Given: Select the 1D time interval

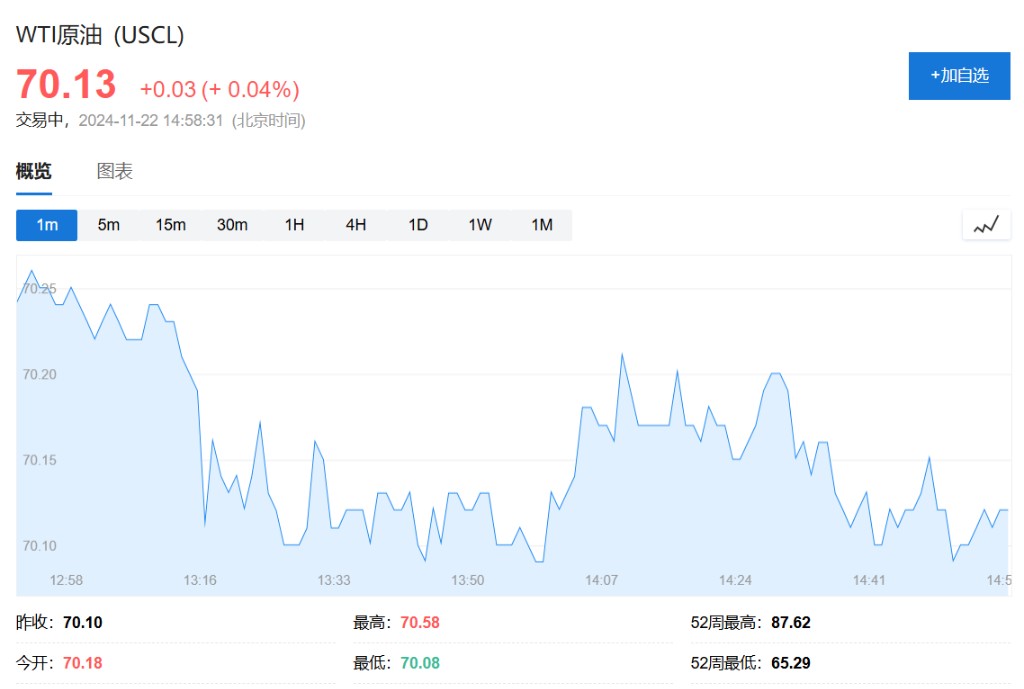Looking at the screenshot, I should [x=418, y=225].
